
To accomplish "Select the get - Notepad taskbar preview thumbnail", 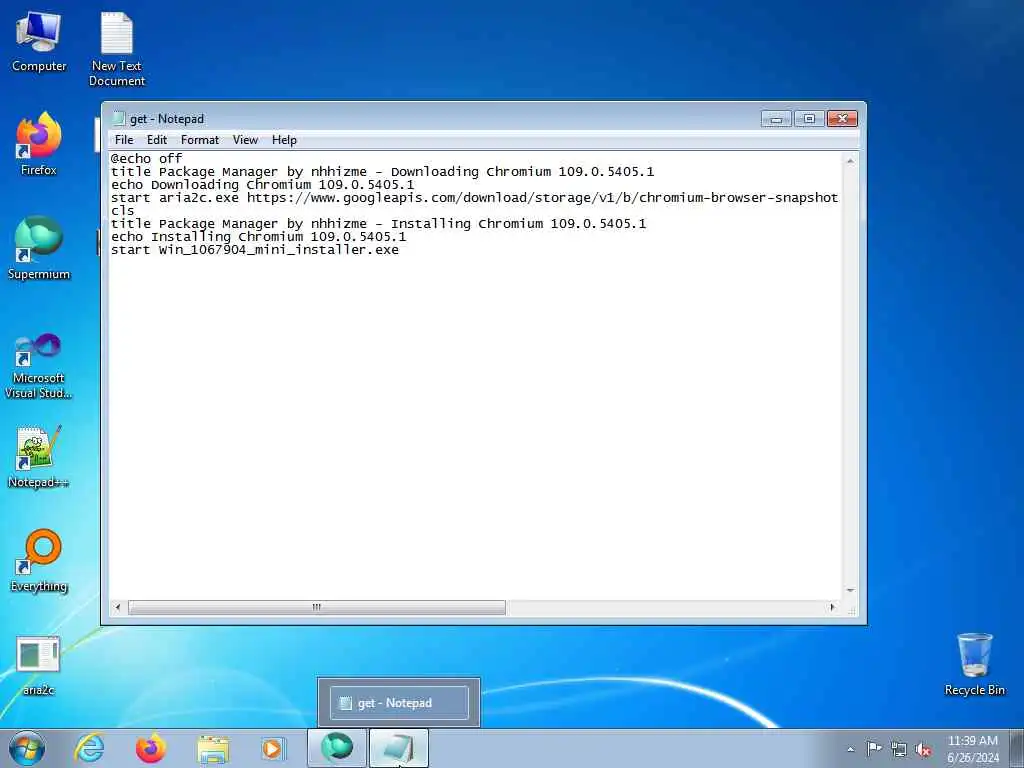I will pos(399,703).
